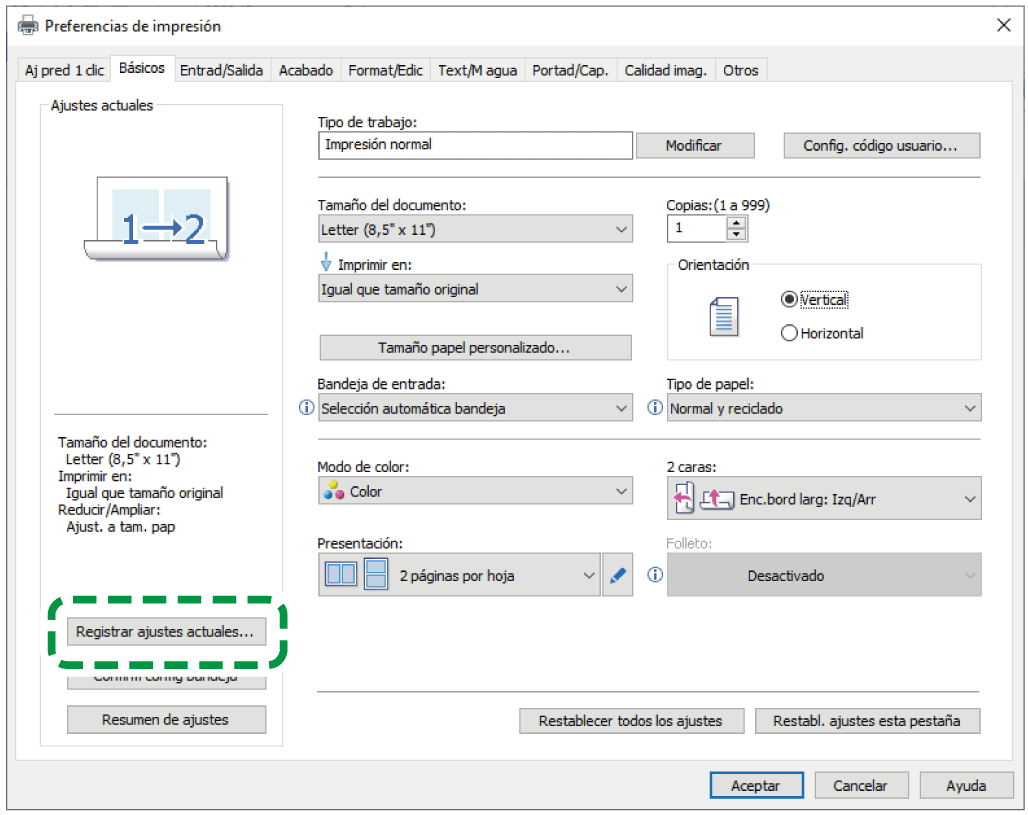This screenshot has height=815, width=1028.
Task: Click the printer icon in title bar
Action: 28,26
